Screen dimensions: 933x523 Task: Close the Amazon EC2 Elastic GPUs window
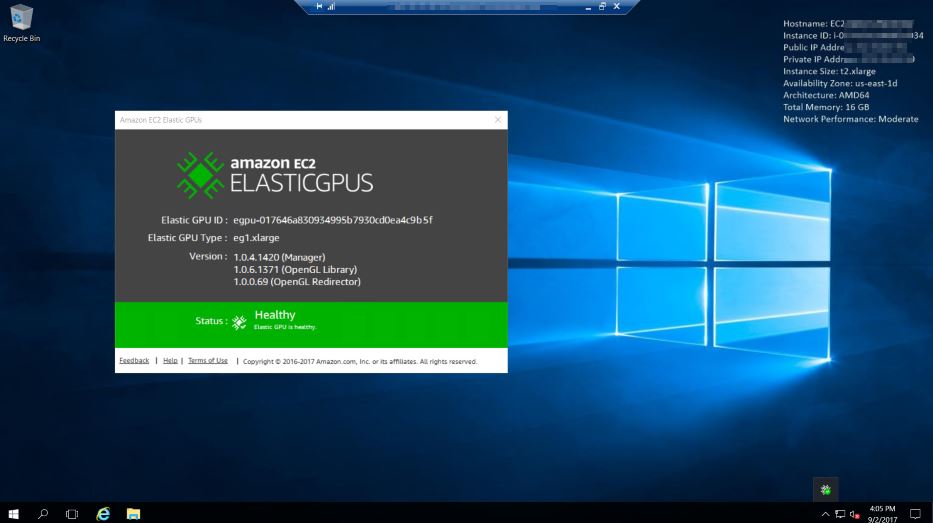(x=497, y=120)
